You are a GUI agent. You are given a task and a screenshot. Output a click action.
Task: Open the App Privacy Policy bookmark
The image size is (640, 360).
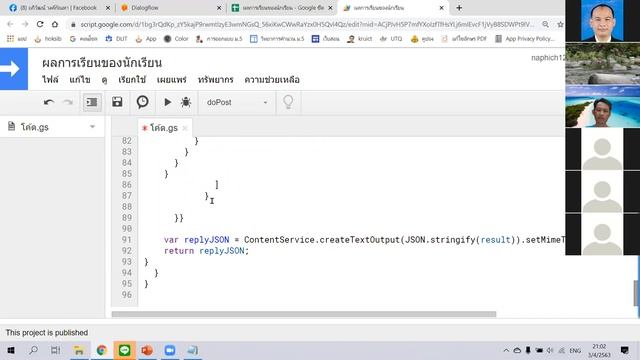[x=525, y=39]
